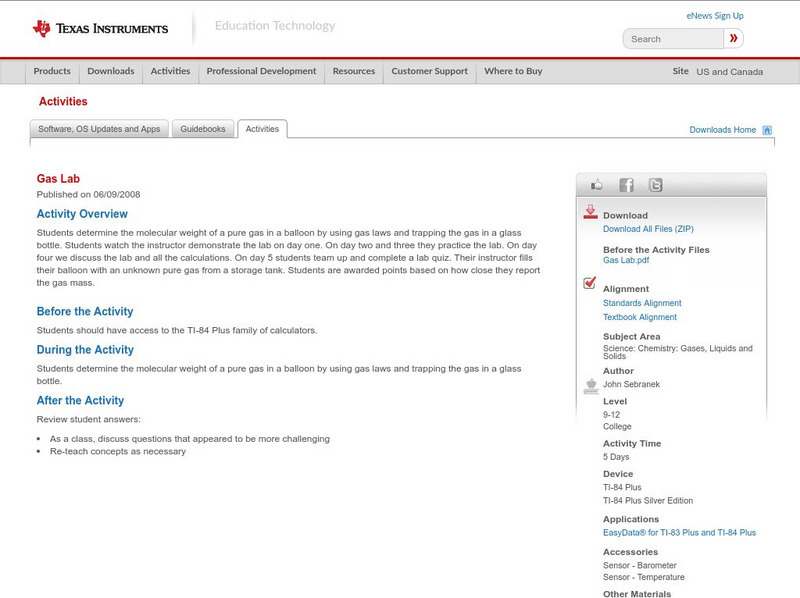Image resolution: width=800 pixels, height=598 pixels.
Task: Open the Gas Lab.pdf file link
Action: pyautogui.click(x=626, y=260)
